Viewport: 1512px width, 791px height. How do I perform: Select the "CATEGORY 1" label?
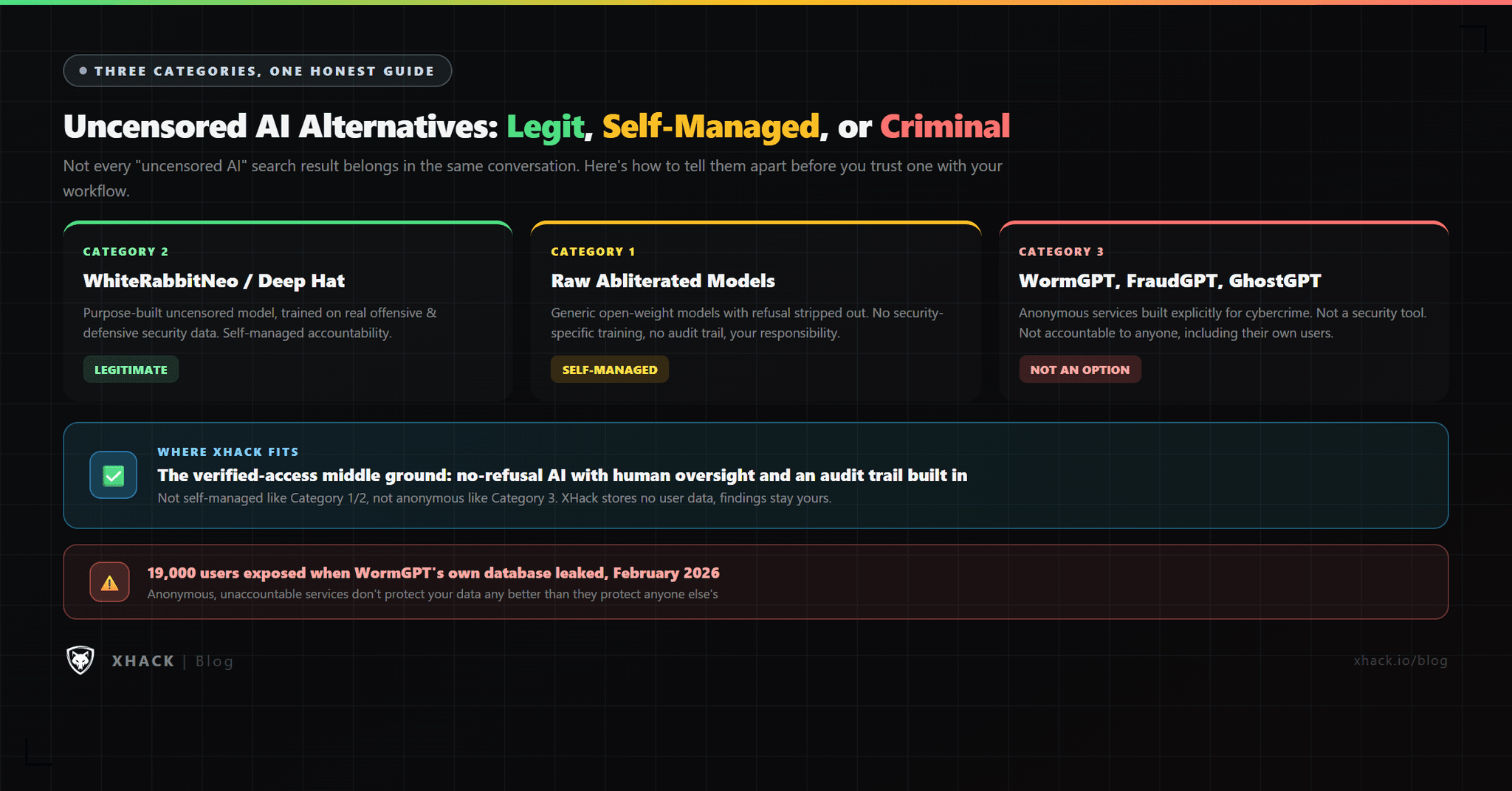point(593,252)
